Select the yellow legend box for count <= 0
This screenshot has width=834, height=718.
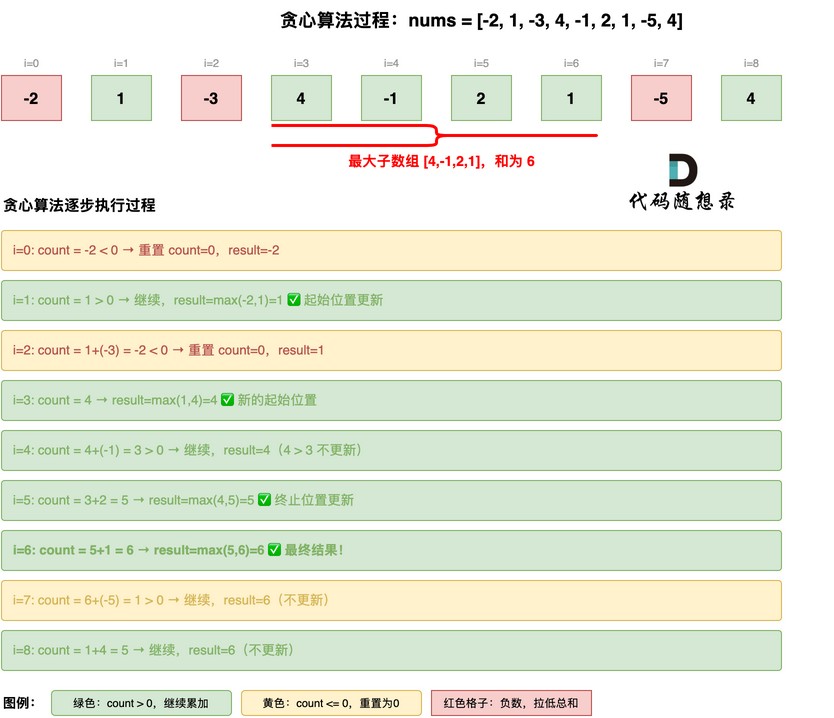coord(331,703)
